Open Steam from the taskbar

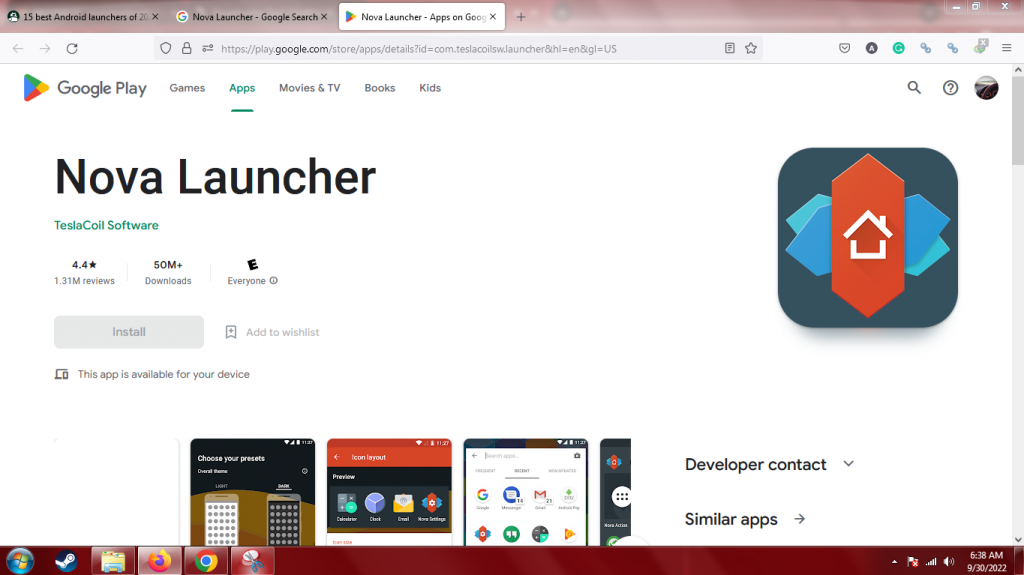tap(66, 561)
